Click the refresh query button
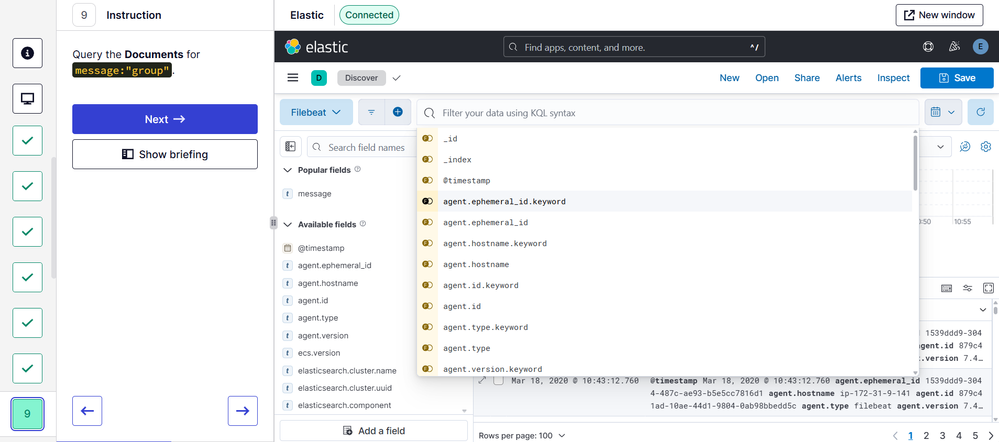999x442 pixels. click(x=981, y=113)
